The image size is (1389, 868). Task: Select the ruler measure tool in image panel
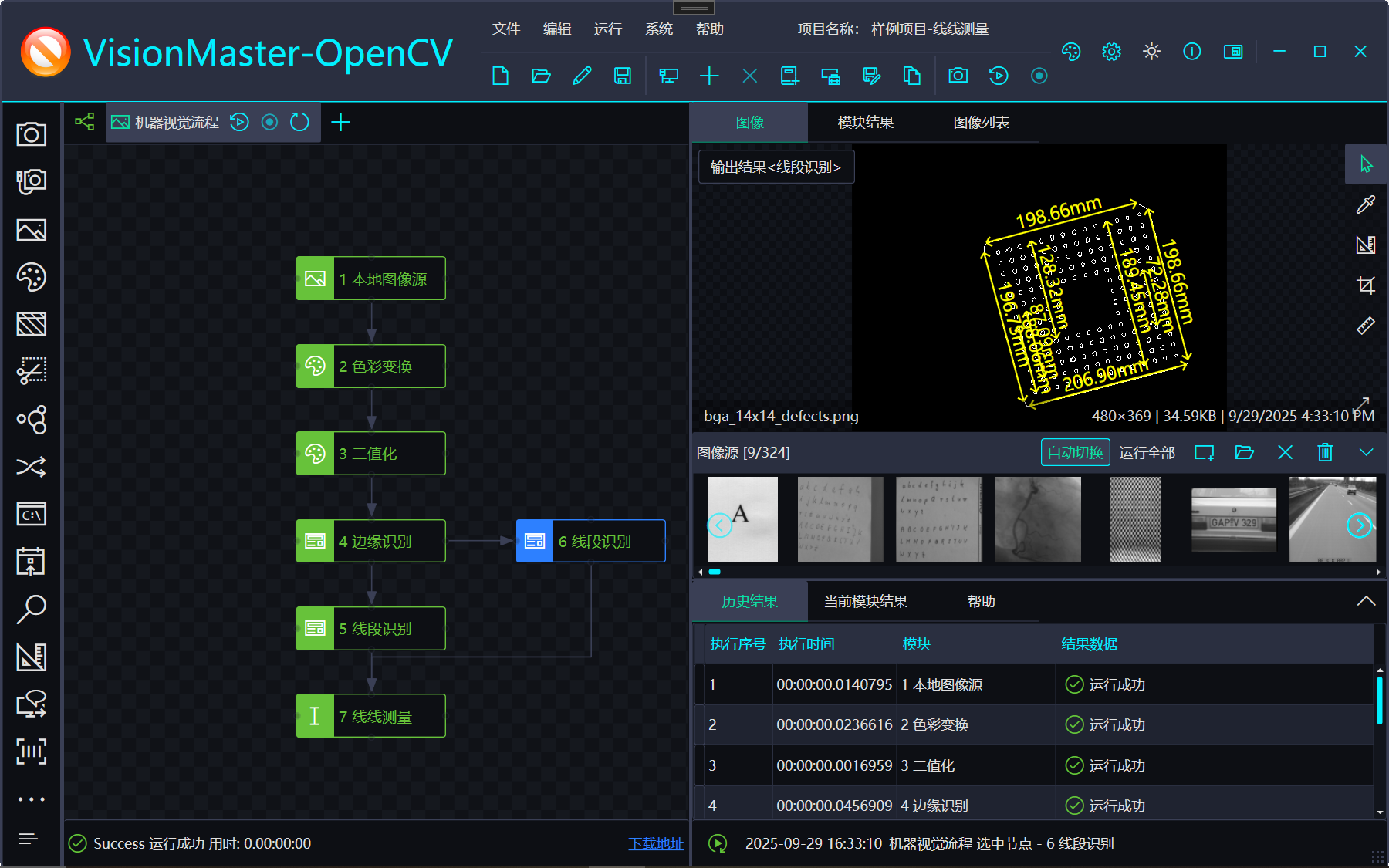click(x=1366, y=326)
